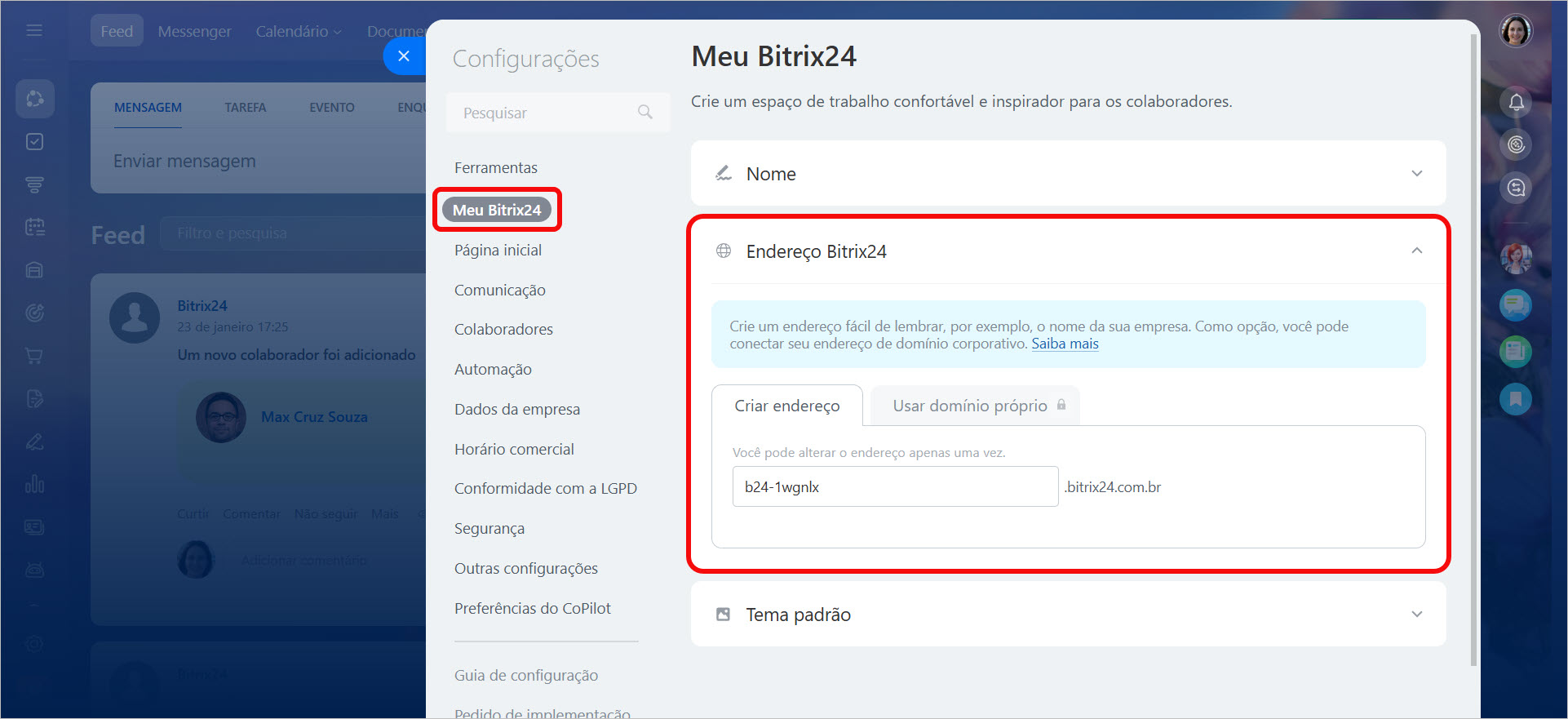Viewport: 1568px width, 719px height.
Task: Open the CRM funnel icon in left sidebar
Action: click(x=35, y=184)
